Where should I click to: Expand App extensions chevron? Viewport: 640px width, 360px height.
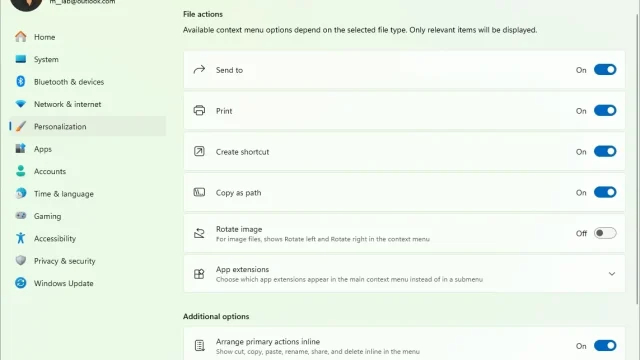coord(611,274)
